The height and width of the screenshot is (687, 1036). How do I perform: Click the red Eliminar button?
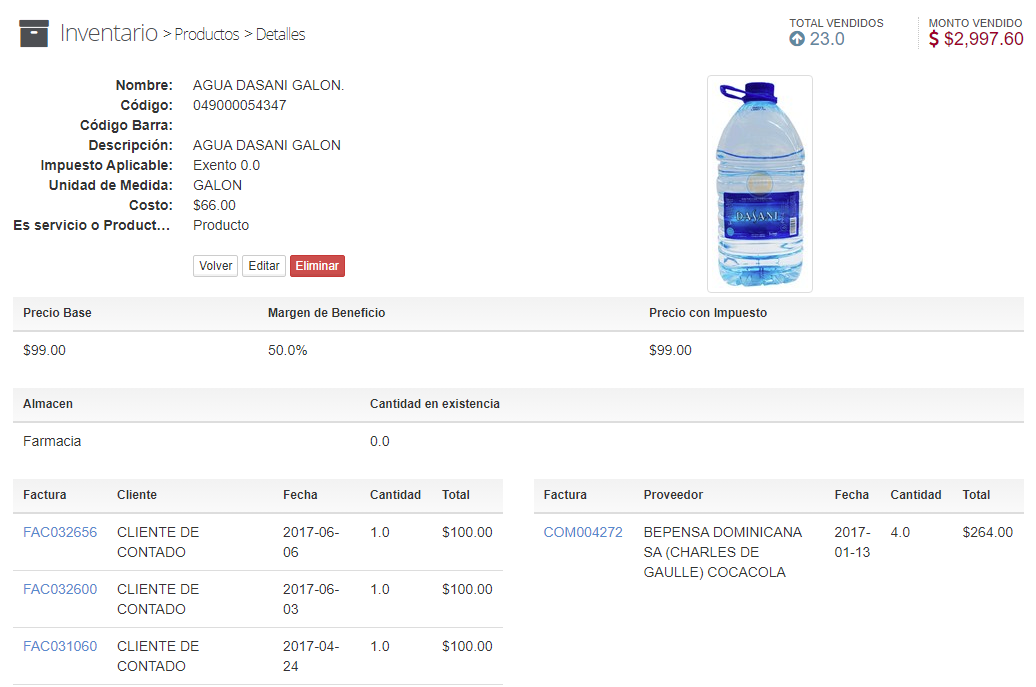tap(317, 266)
